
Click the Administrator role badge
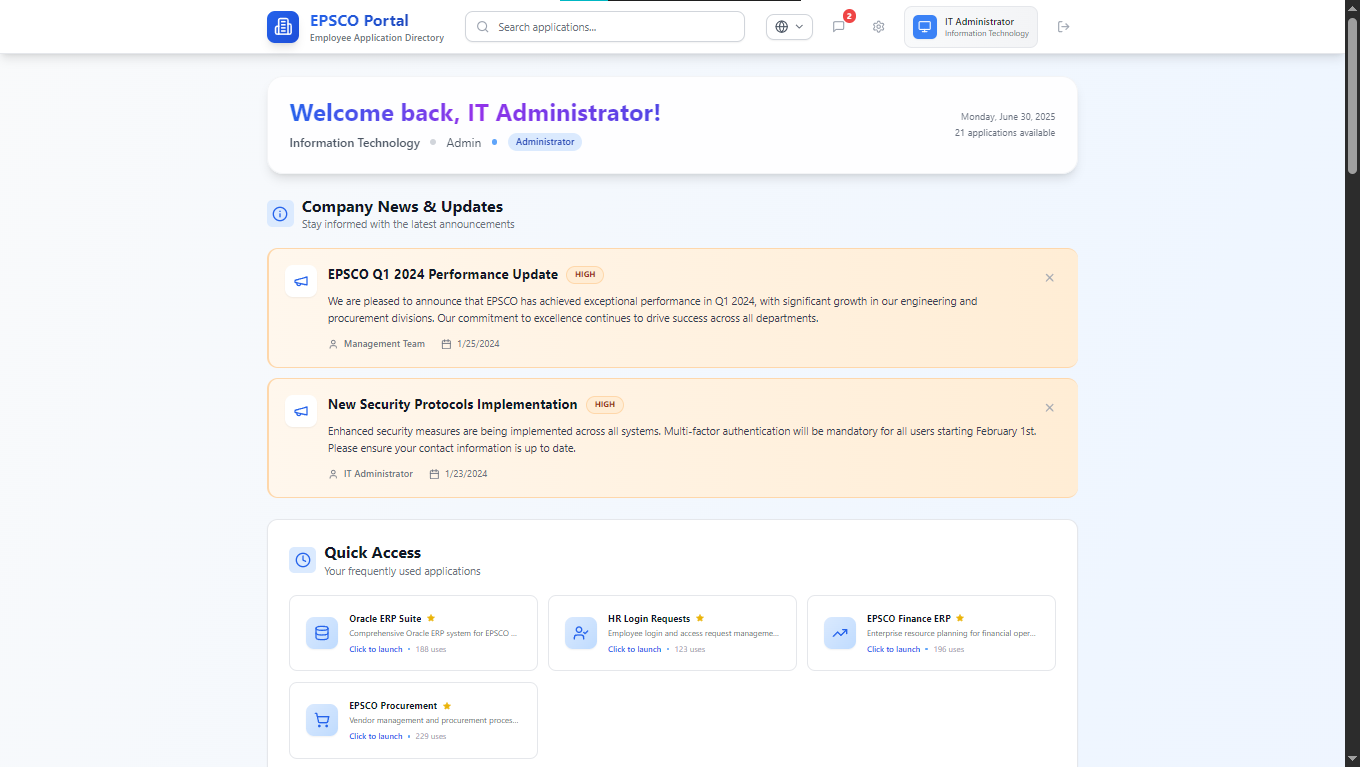545,142
